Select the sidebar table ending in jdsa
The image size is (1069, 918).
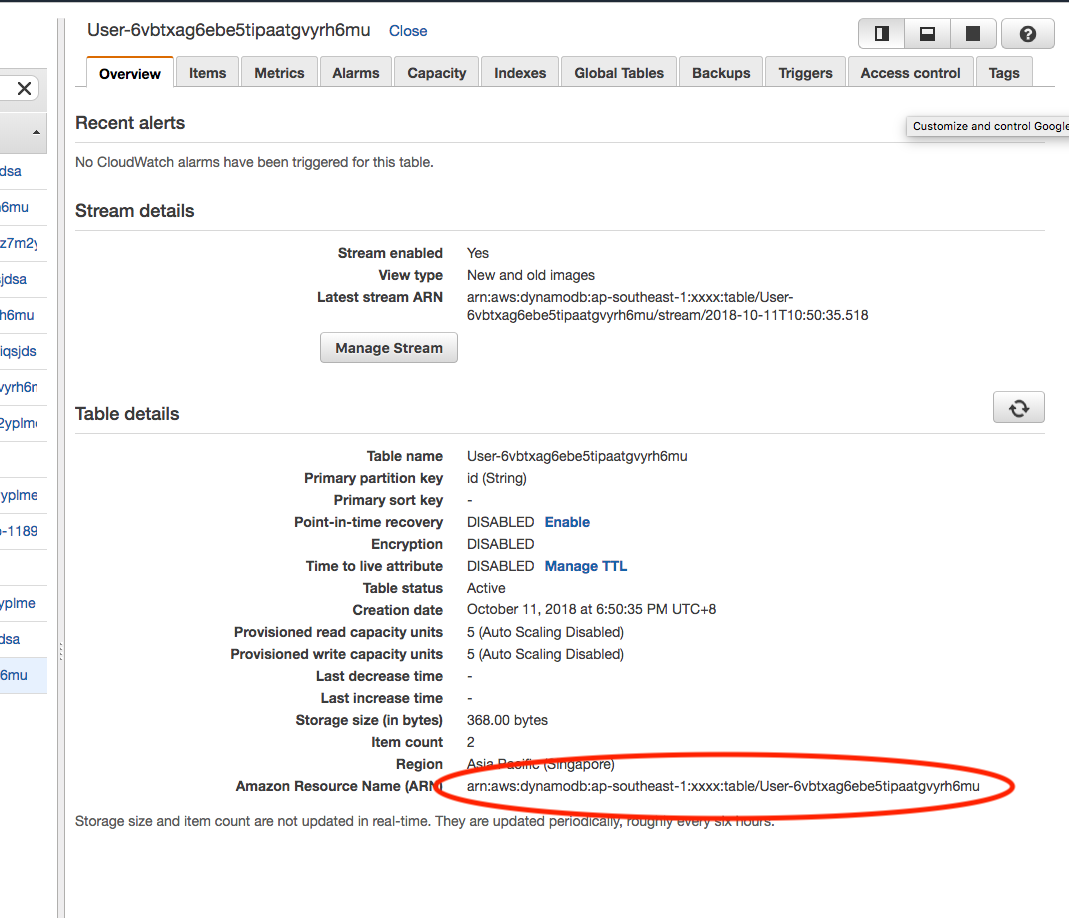click(x=14, y=279)
